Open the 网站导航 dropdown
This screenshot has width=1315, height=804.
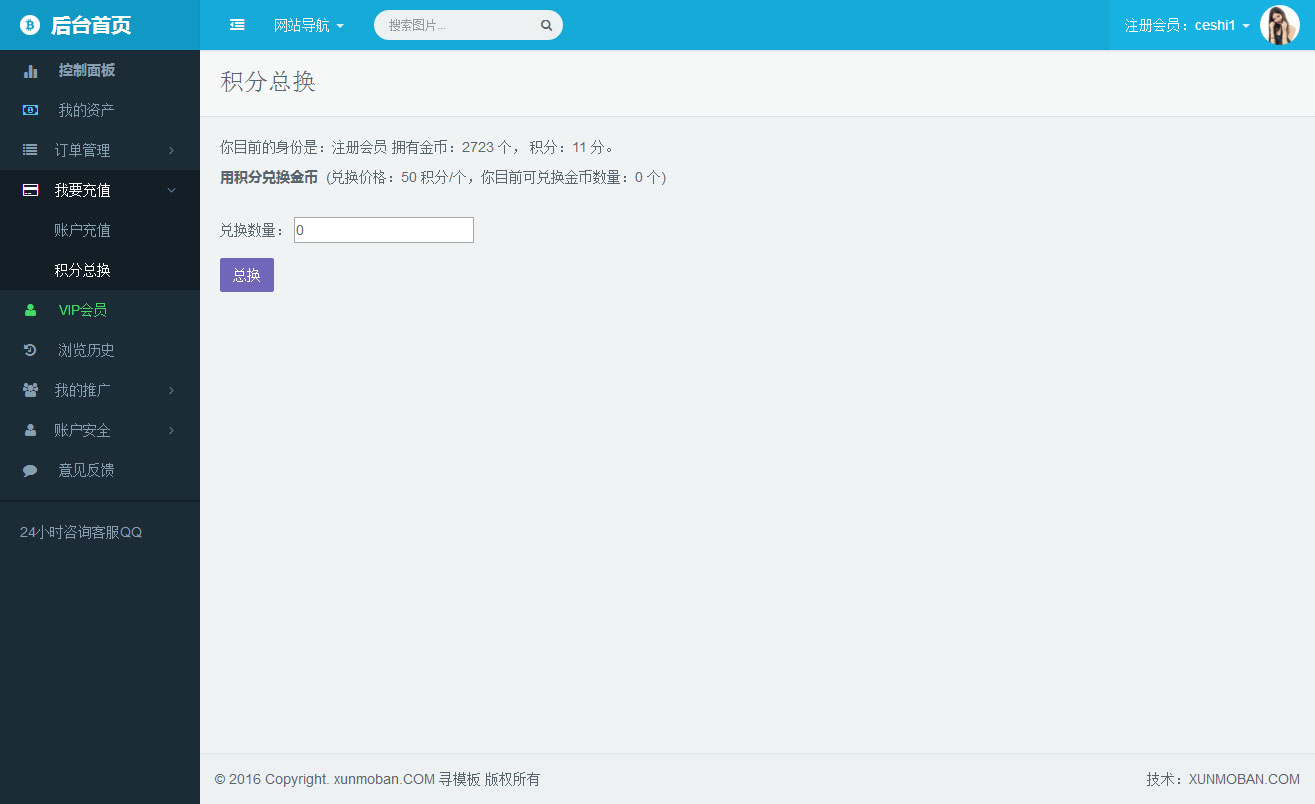[x=309, y=25]
